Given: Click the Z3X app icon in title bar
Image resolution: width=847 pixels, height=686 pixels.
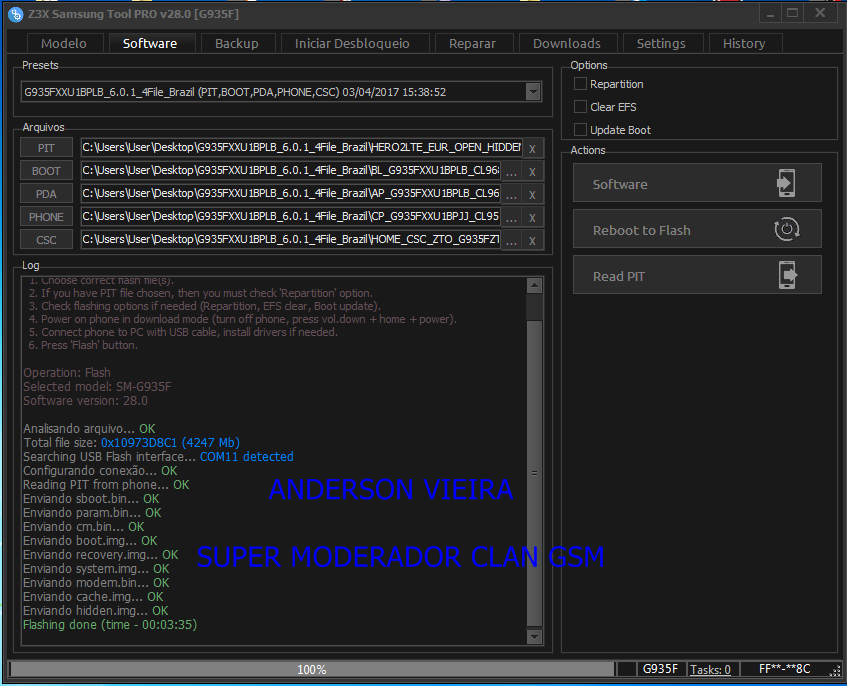Looking at the screenshot, I should pyautogui.click(x=16, y=14).
